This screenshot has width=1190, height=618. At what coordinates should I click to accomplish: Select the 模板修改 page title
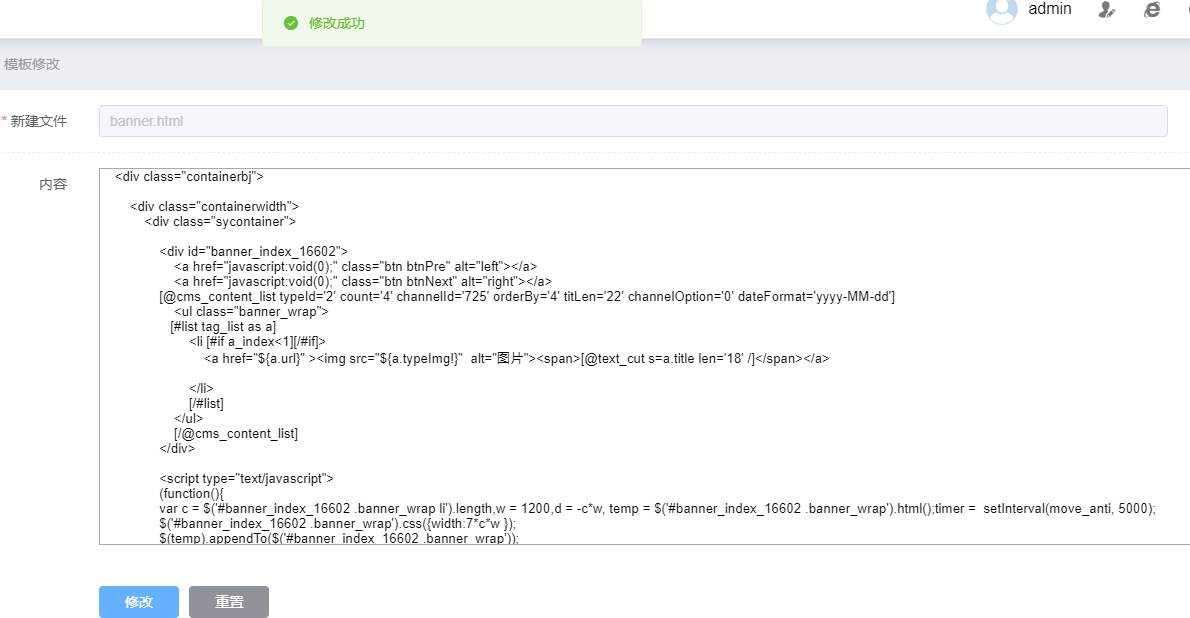[x=32, y=64]
